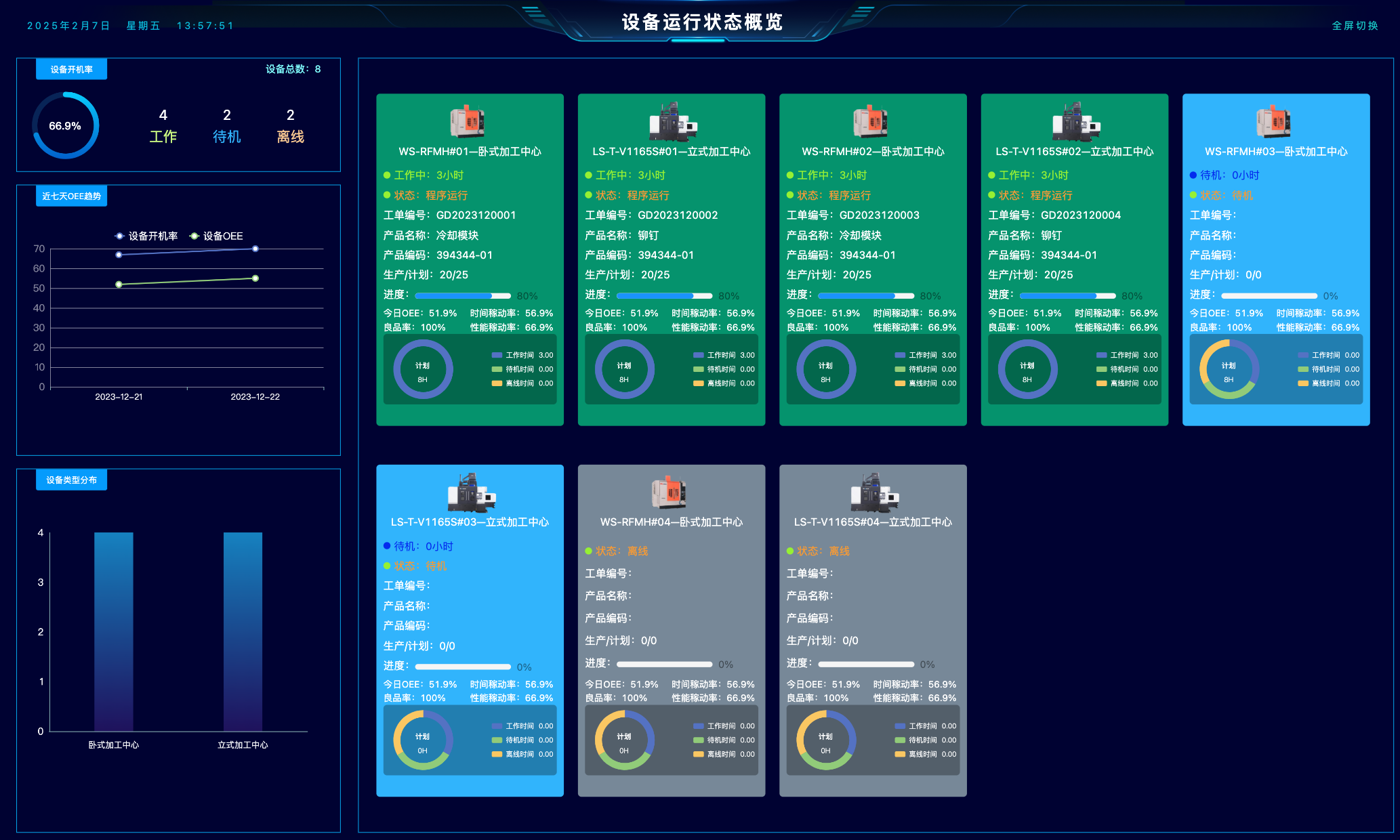Select the 设备类型分布 panel tab
Screen dimensions: 1400x840
71,480
